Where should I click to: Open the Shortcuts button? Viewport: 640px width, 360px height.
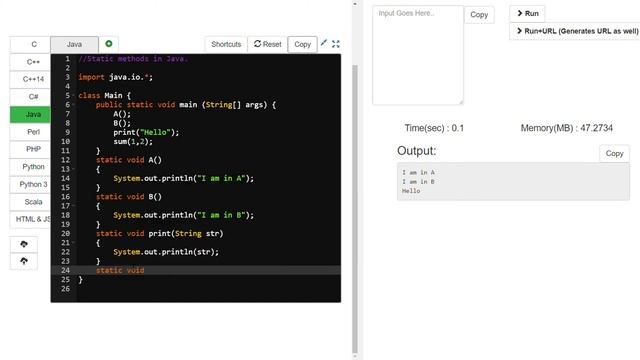pos(226,44)
